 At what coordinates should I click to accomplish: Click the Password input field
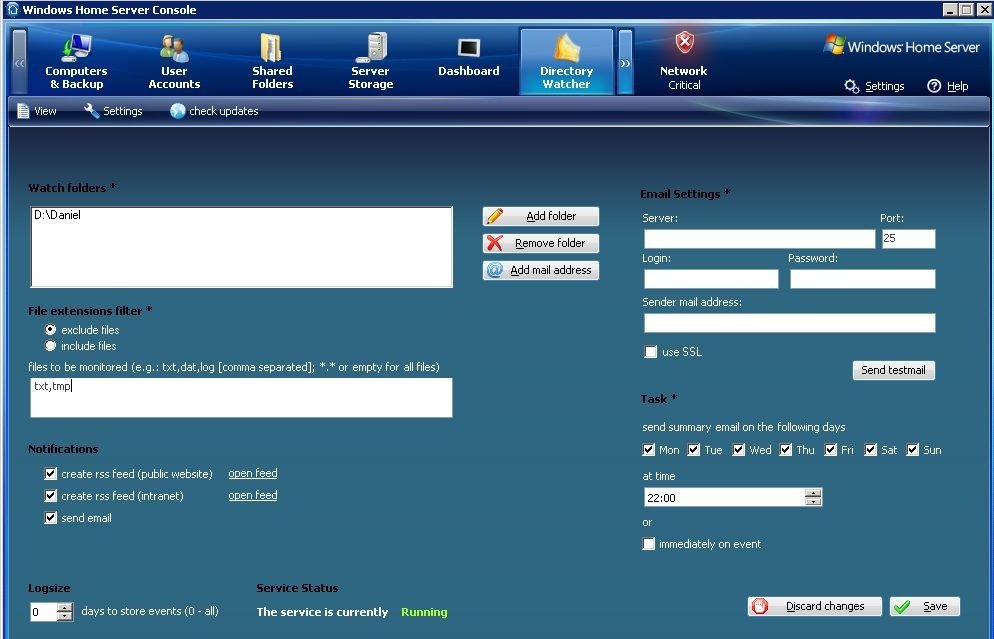coord(862,279)
